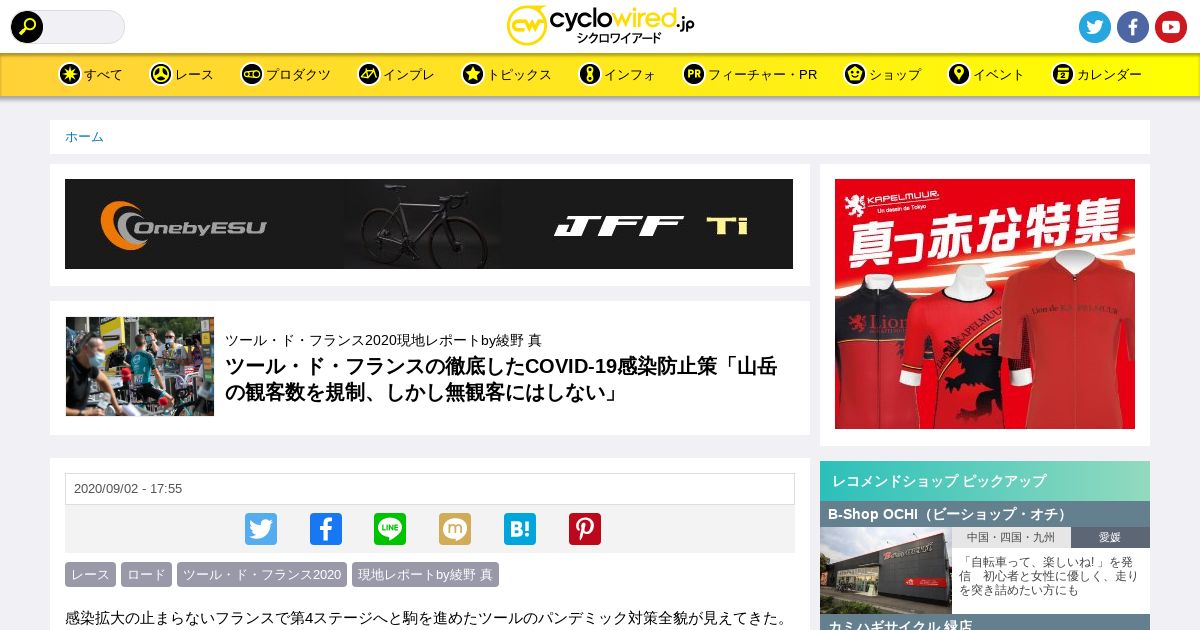Click the イベント location pin icon
Screen dimensions: 1200x630
[959, 74]
